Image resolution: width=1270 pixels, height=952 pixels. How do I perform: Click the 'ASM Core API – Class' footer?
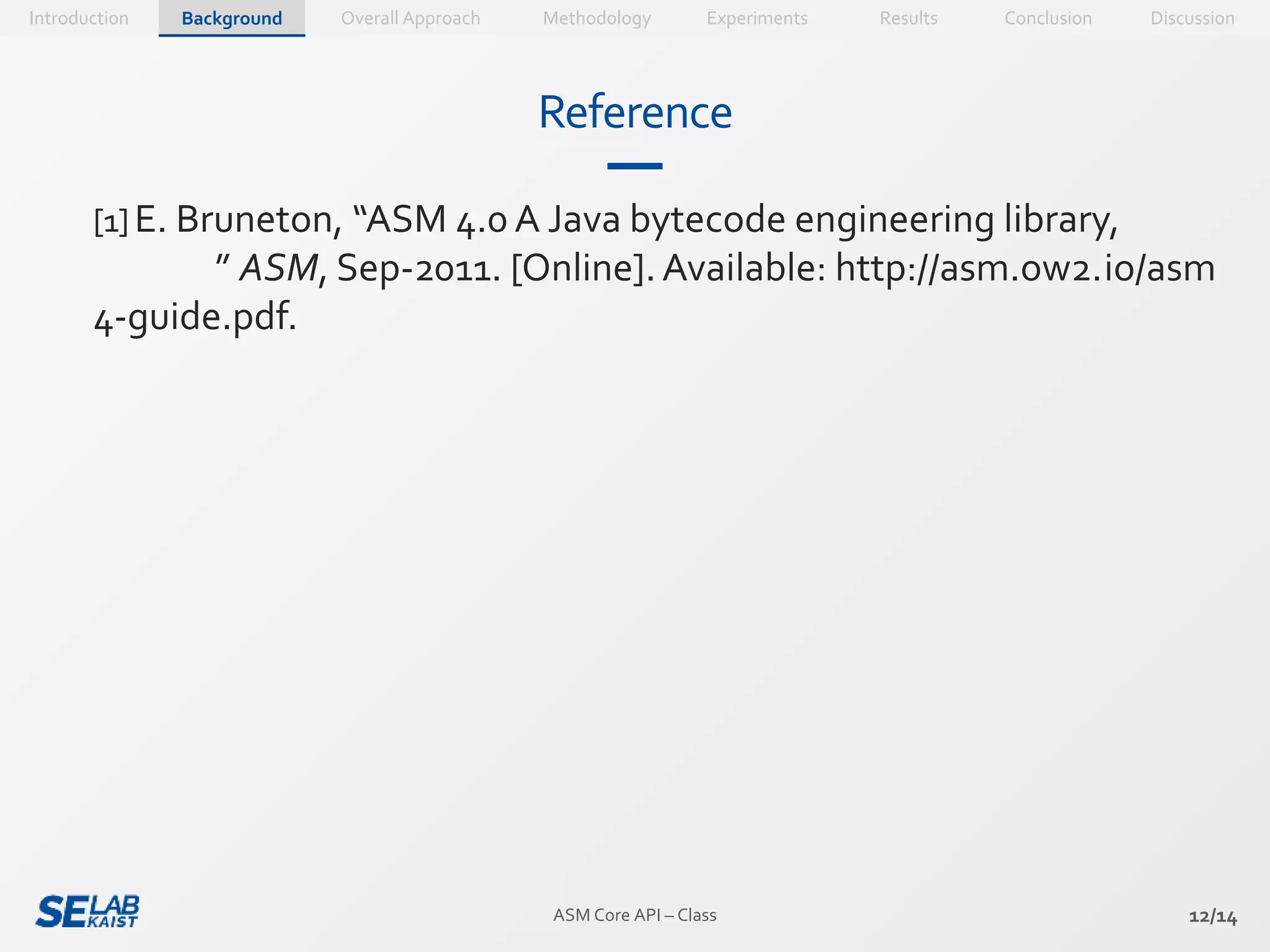[x=634, y=915]
